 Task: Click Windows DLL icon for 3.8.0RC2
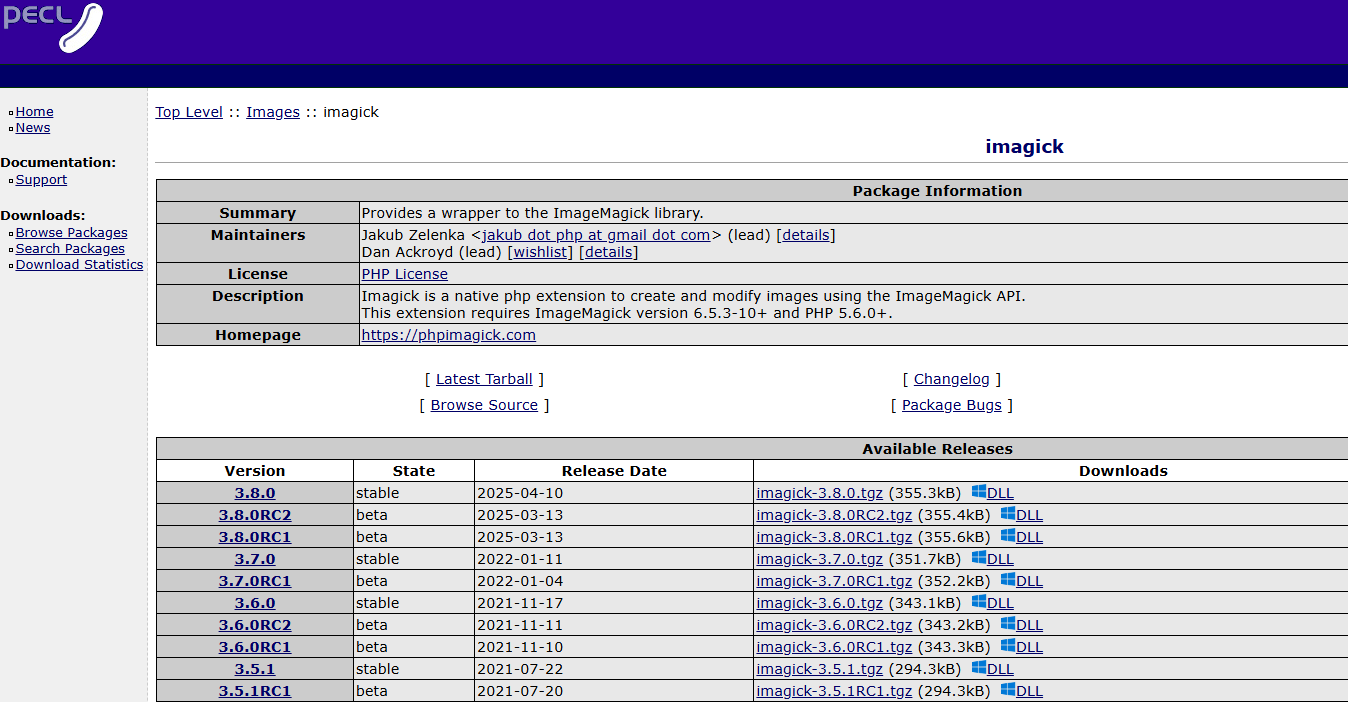(1008, 514)
